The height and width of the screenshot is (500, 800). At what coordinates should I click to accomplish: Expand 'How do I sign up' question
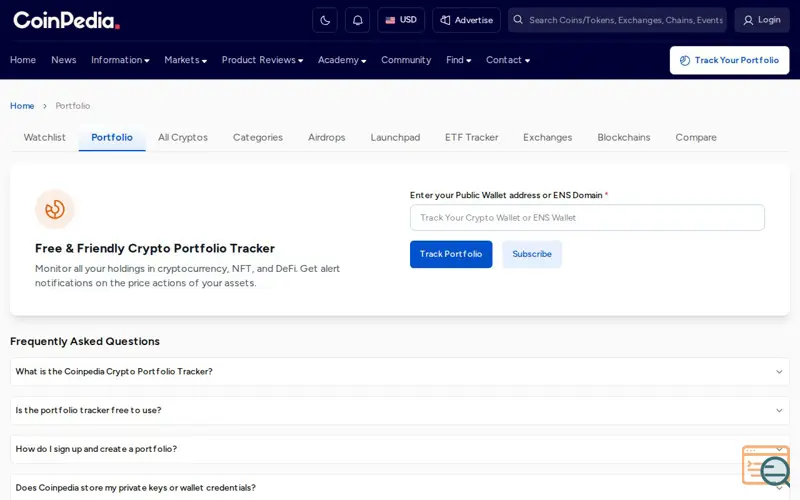click(399, 449)
